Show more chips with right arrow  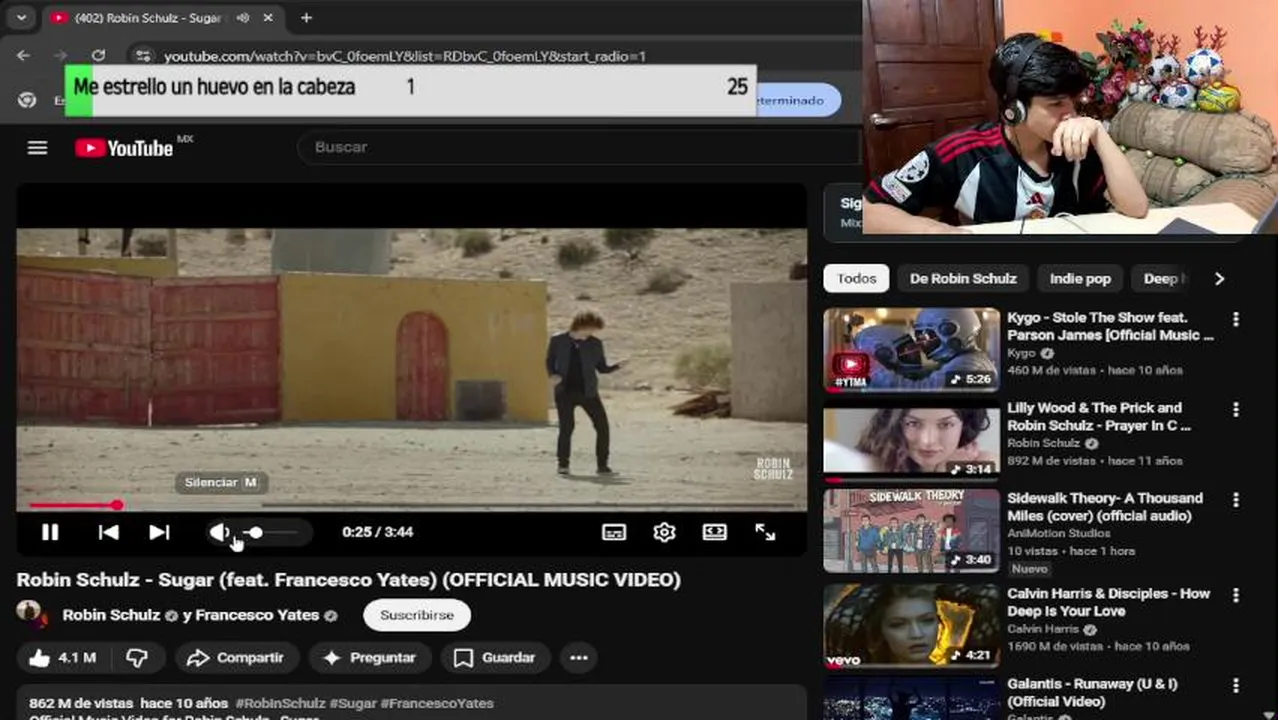point(1219,278)
